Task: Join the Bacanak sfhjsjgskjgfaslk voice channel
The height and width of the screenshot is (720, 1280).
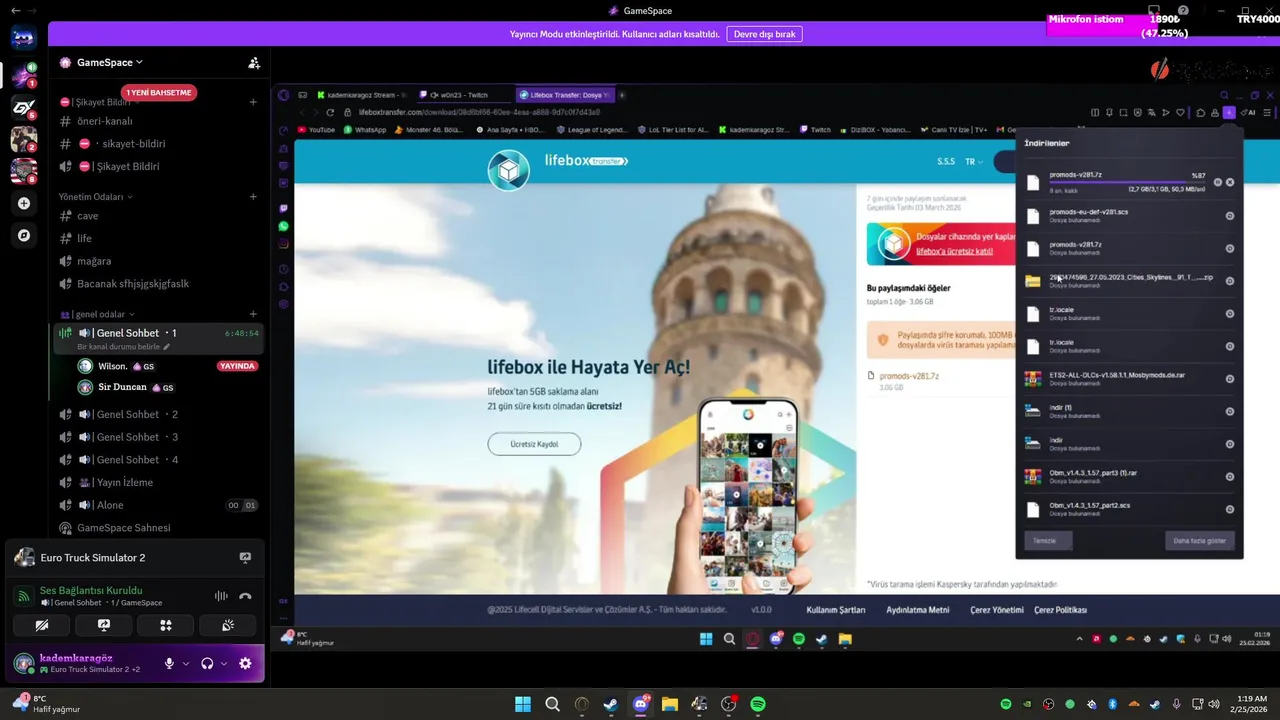Action: [158, 284]
